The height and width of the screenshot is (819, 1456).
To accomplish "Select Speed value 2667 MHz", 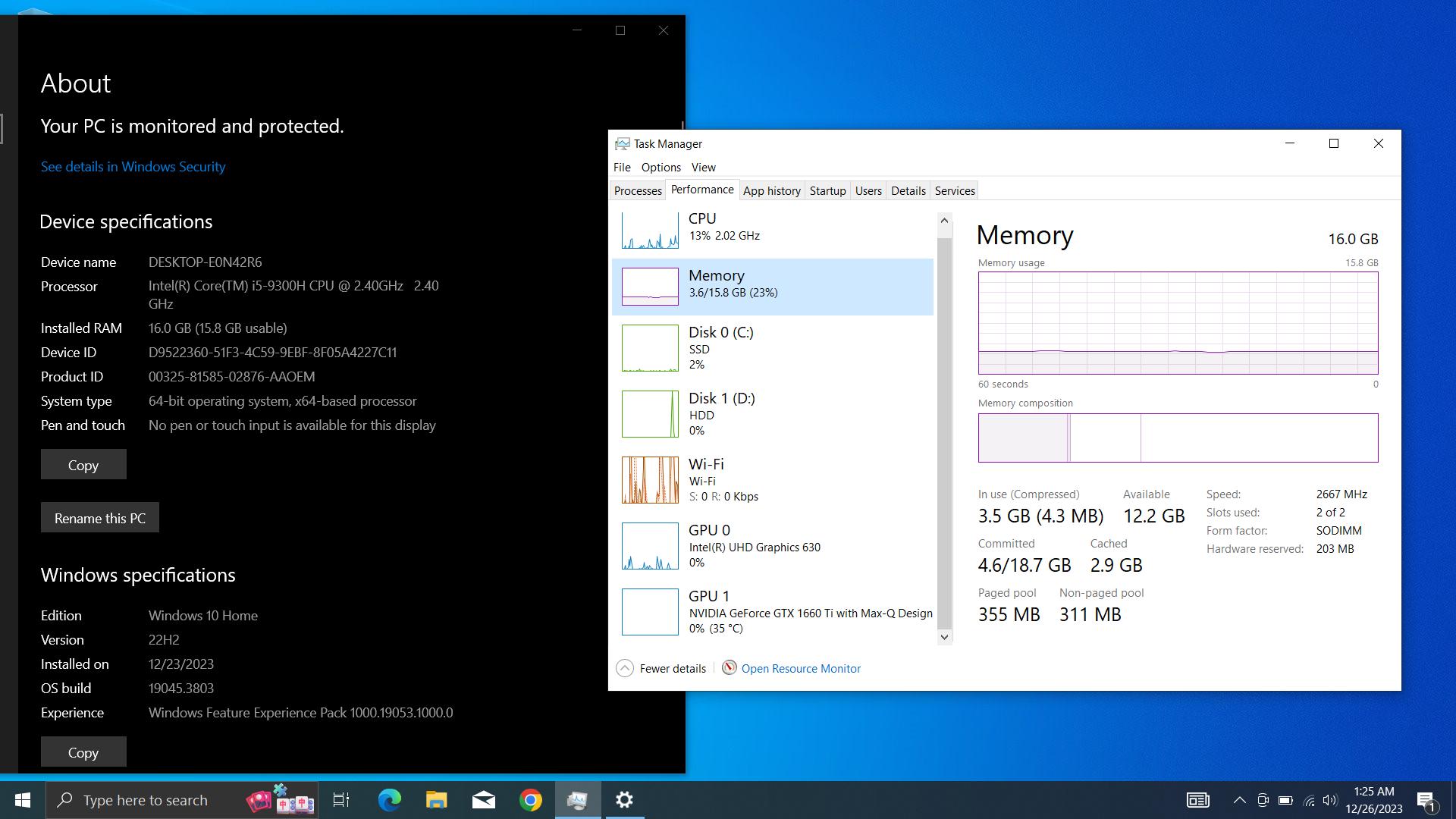I will coord(1341,494).
